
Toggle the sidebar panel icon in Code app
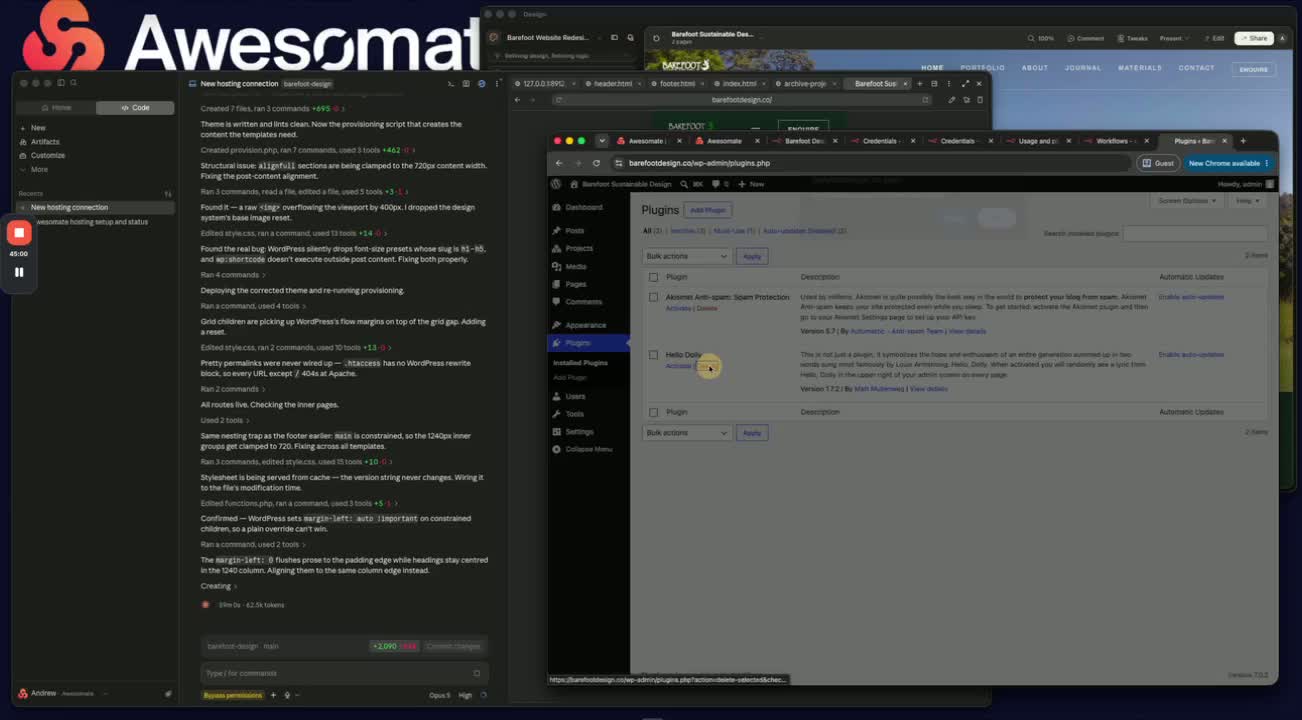[x=60, y=83]
